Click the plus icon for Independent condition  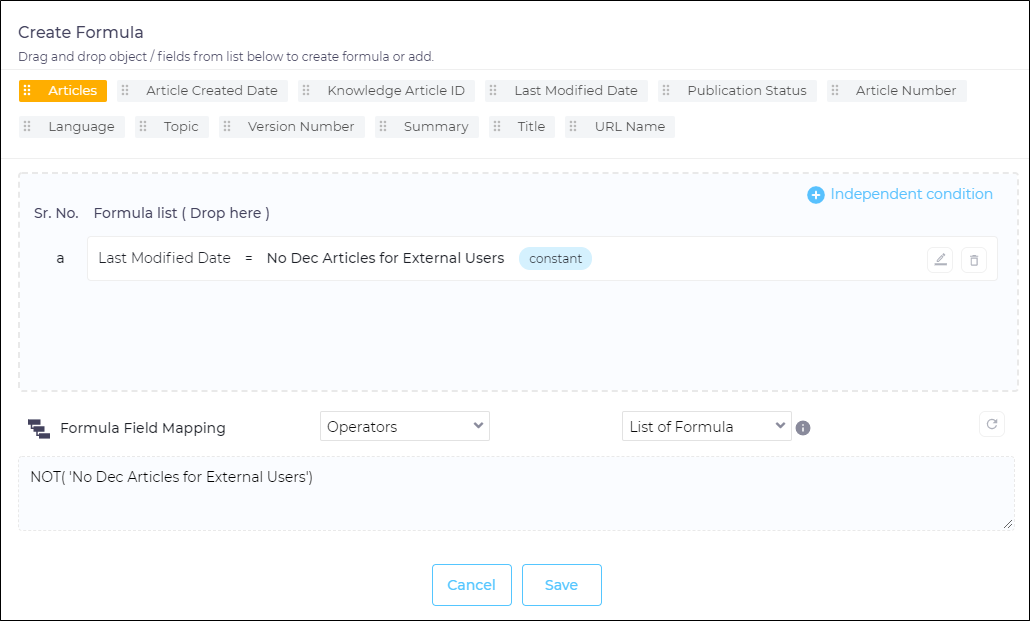pyautogui.click(x=816, y=195)
